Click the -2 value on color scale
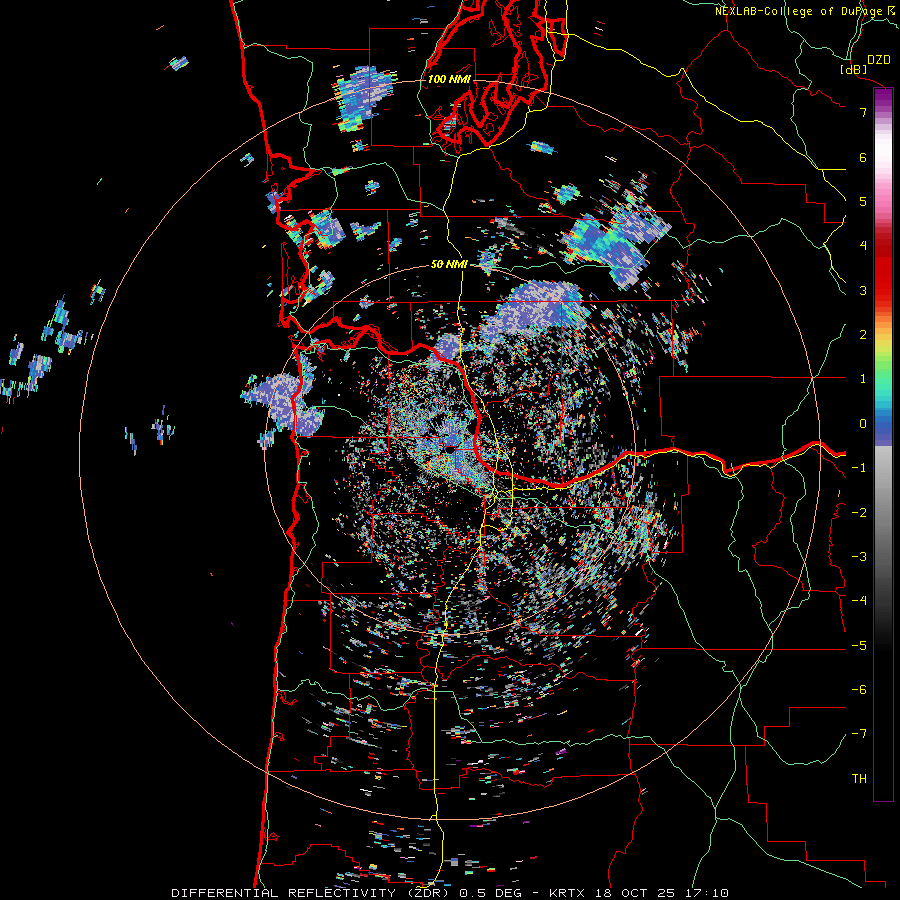 click(859, 512)
